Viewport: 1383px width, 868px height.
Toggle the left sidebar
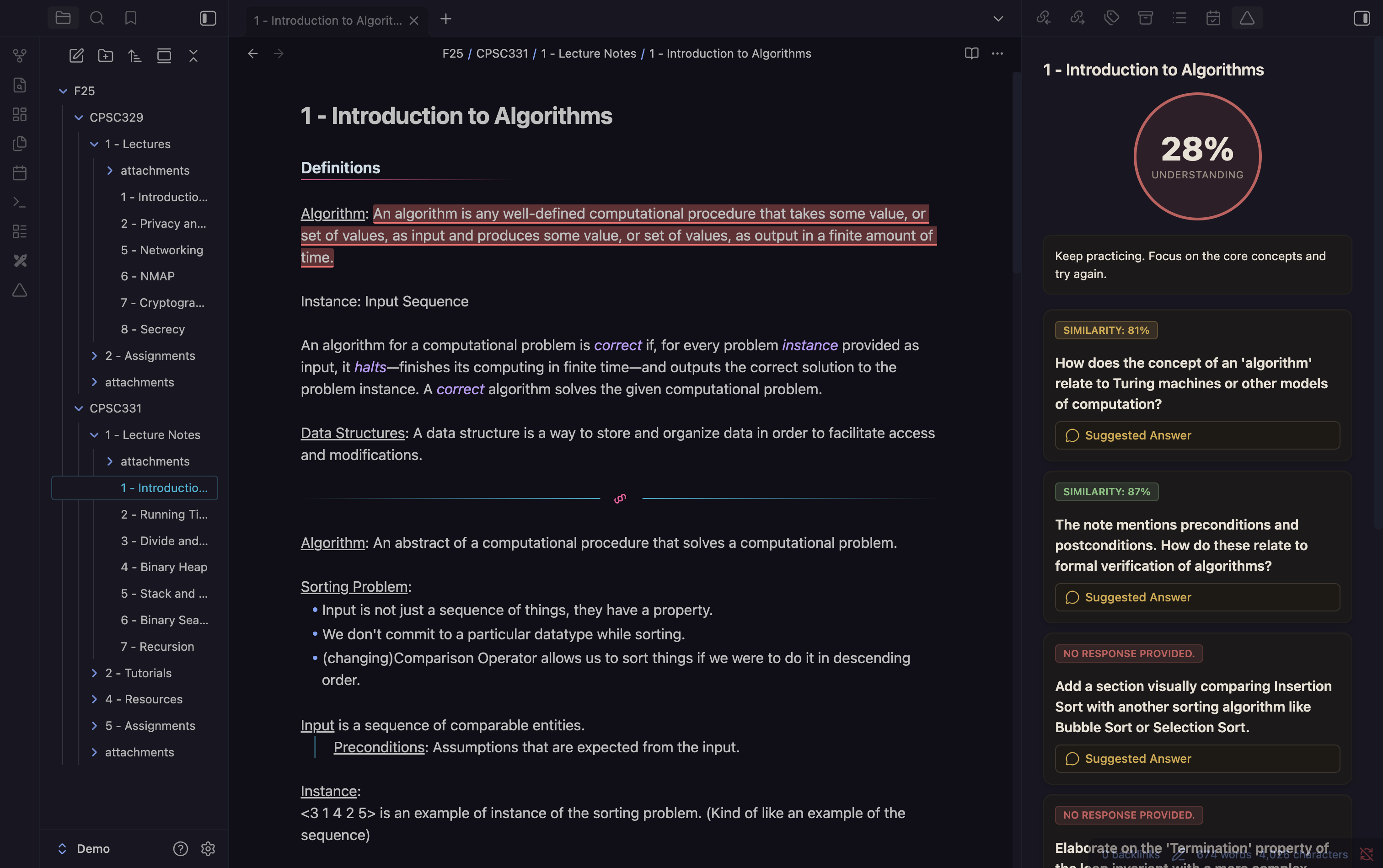click(208, 18)
